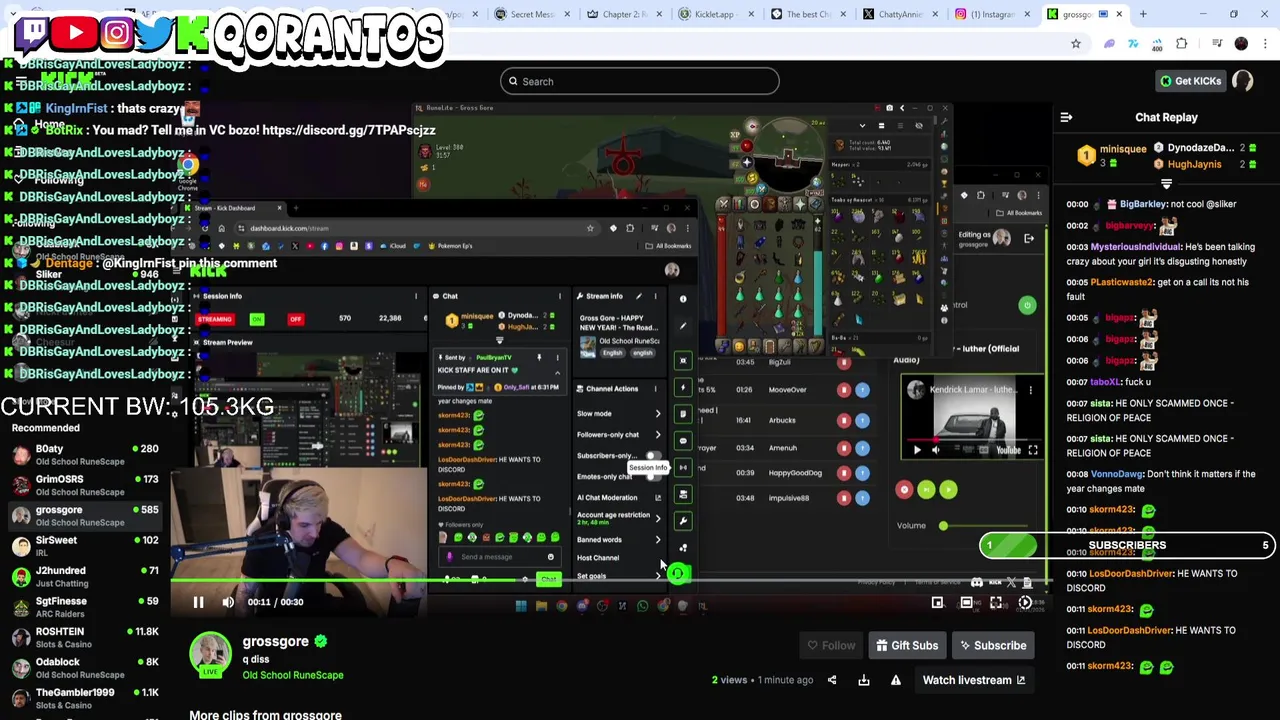This screenshot has width=1280, height=720.
Task: Subscribe to grossgore
Action: [x=993, y=645]
